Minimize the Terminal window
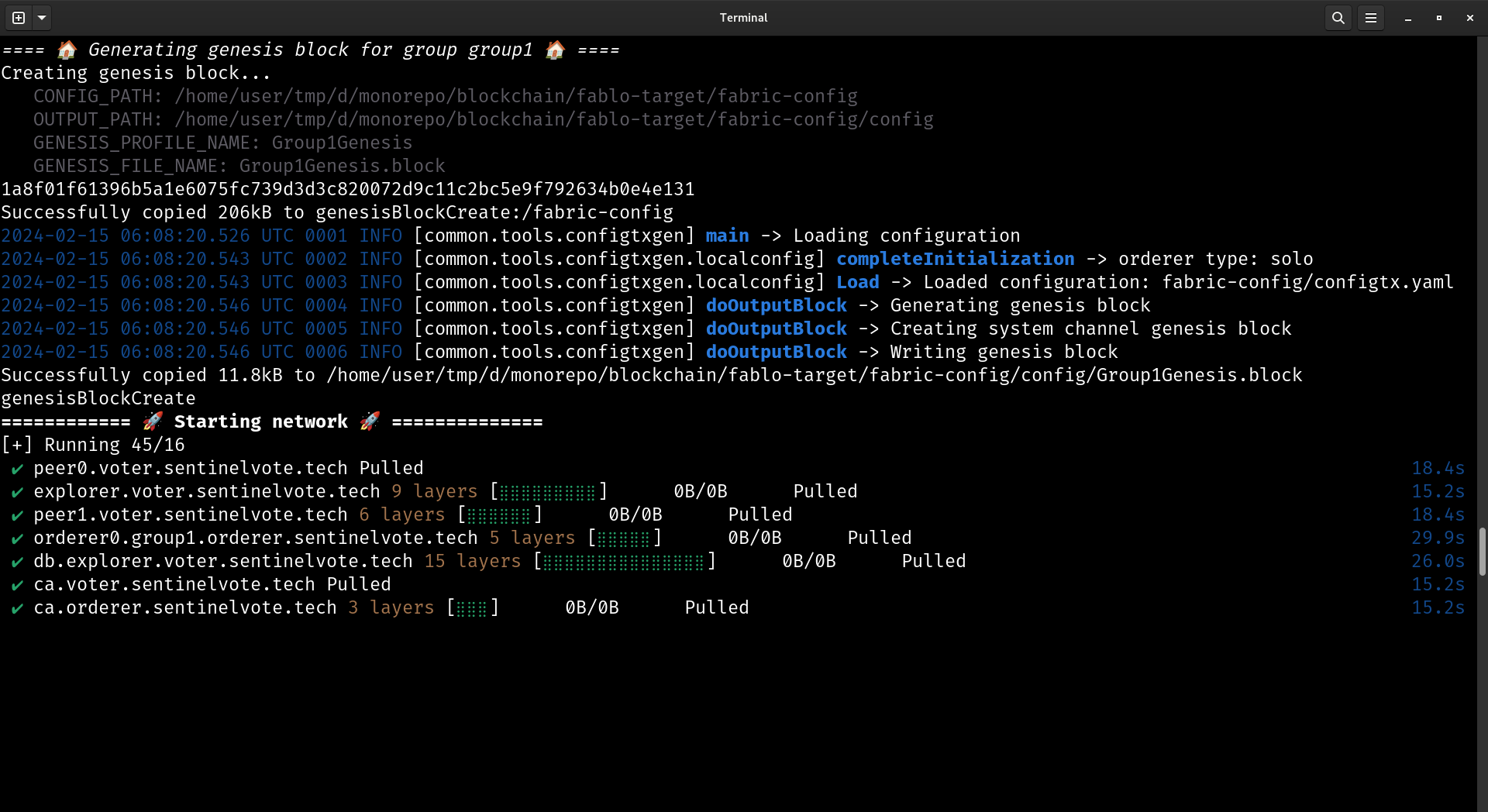 1408,17
